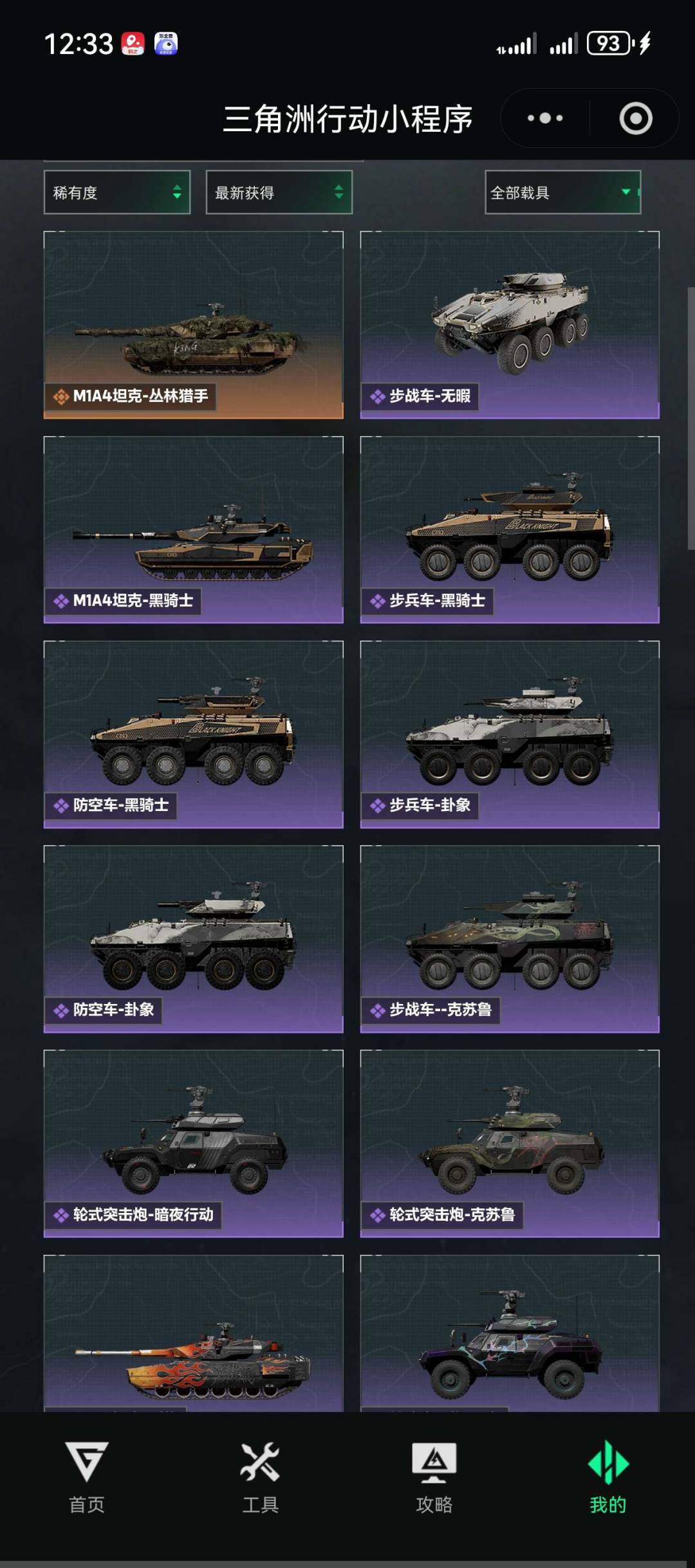Viewport: 695px width, 1568px height.
Task: Close mini program via circle target icon
Action: [x=636, y=118]
